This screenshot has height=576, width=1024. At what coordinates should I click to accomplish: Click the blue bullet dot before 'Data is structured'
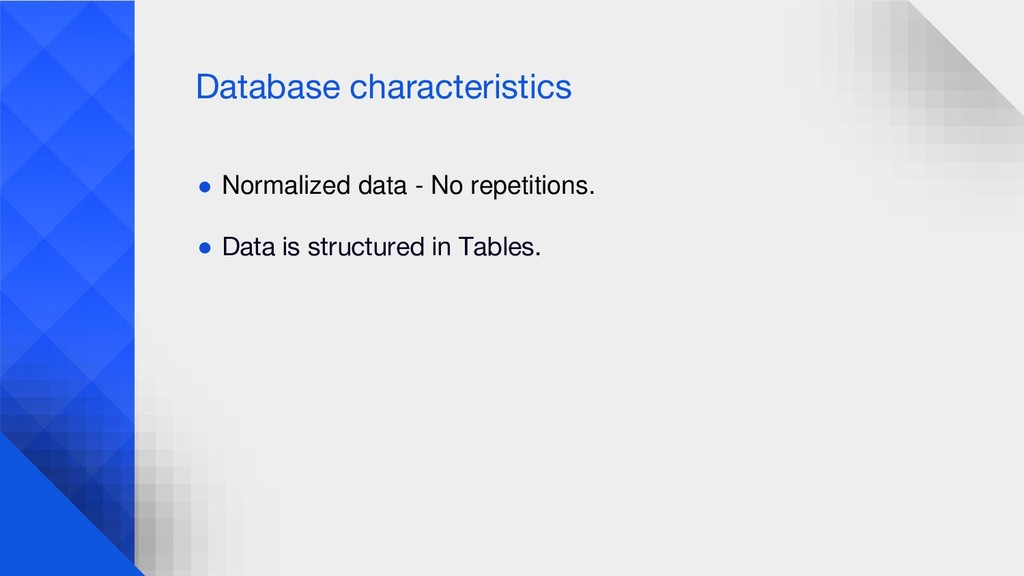(x=205, y=248)
